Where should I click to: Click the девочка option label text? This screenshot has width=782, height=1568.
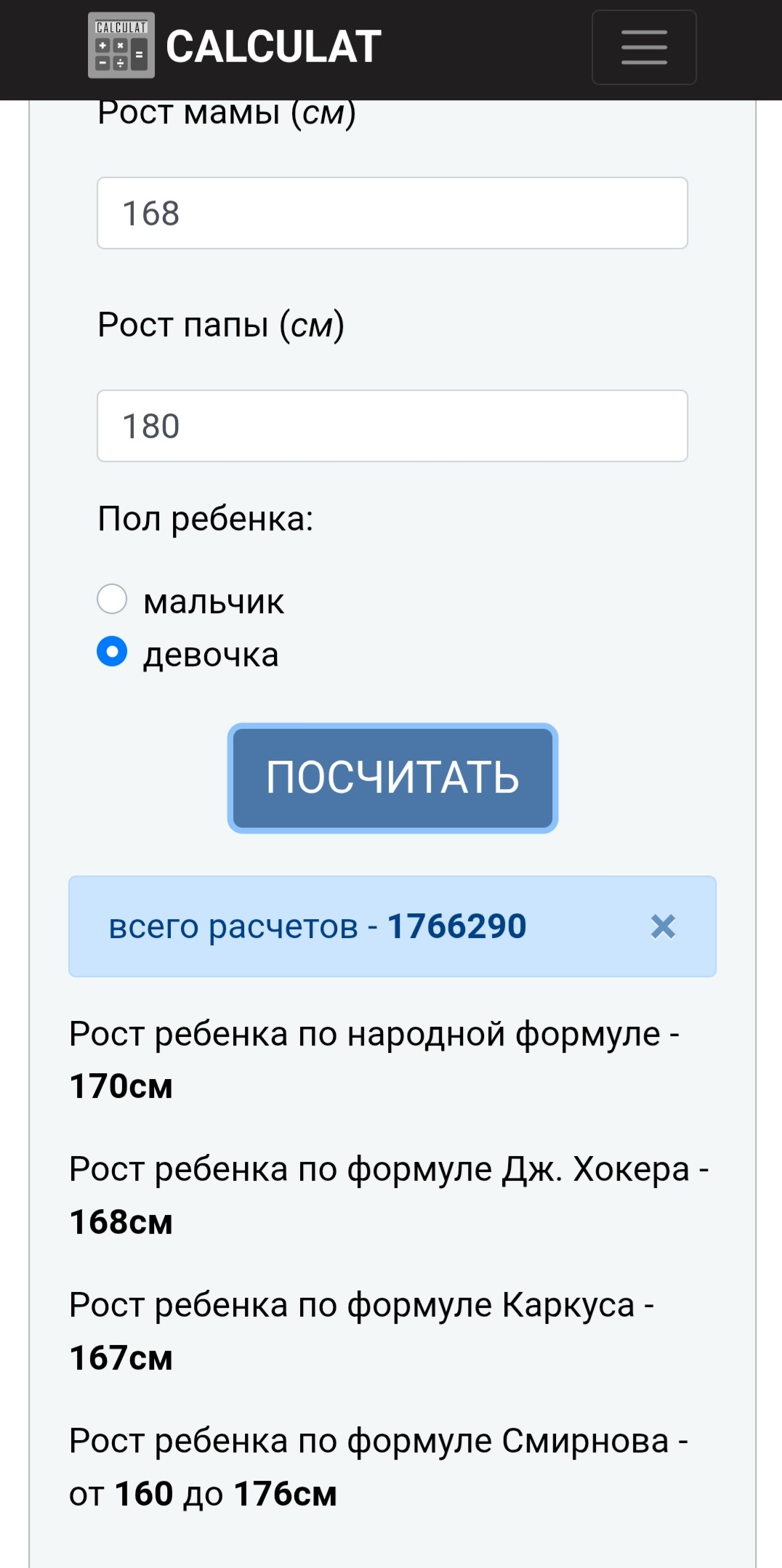[211, 655]
